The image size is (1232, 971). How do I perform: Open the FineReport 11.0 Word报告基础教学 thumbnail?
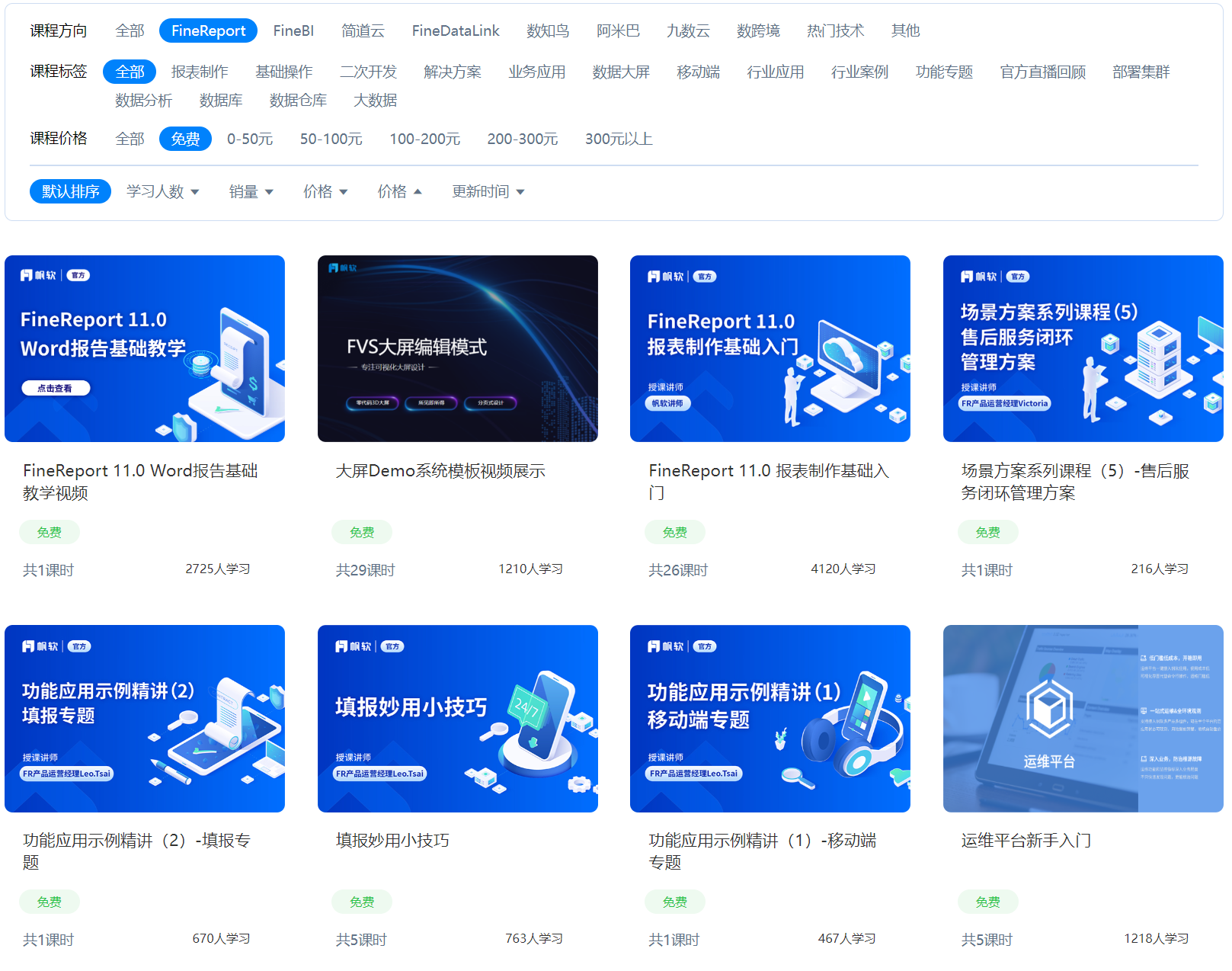tap(145, 348)
